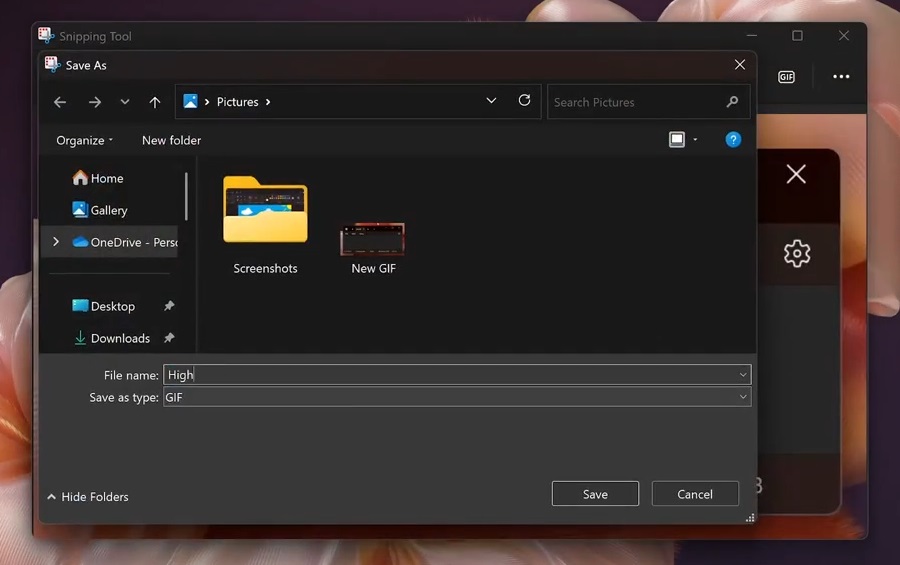Screen dimensions: 900x565
Task: Open the Organize menu
Action: click(x=84, y=140)
